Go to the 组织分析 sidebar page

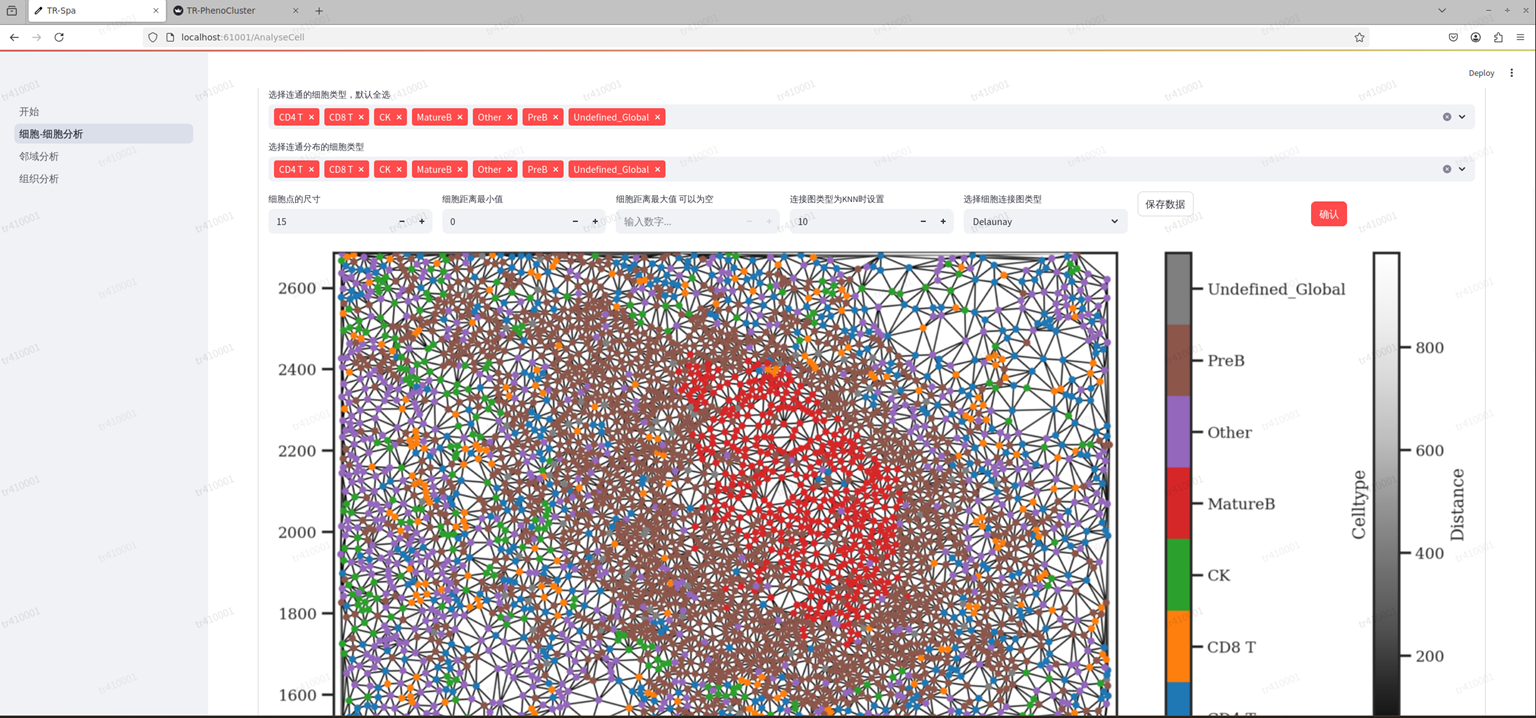coord(39,179)
